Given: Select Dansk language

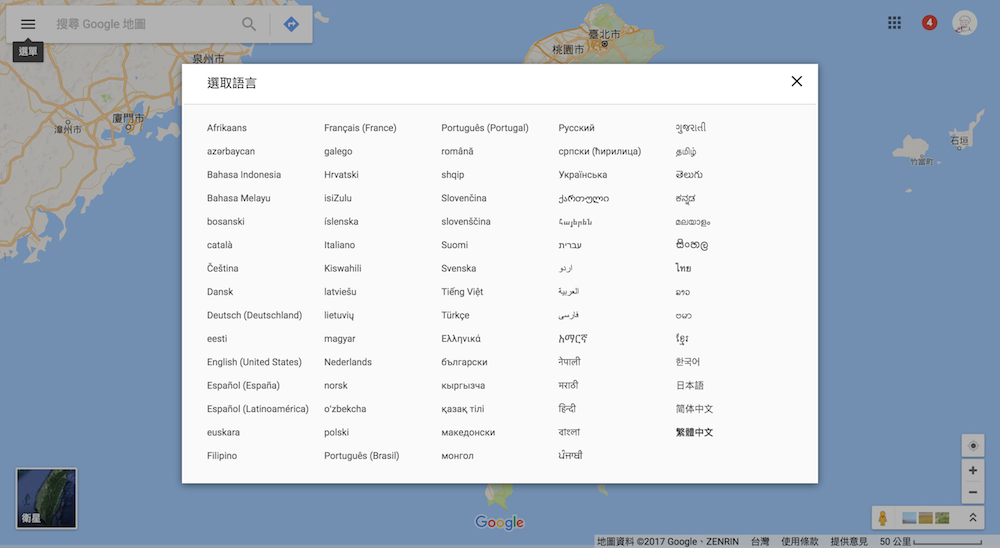Looking at the screenshot, I should tap(219, 292).
